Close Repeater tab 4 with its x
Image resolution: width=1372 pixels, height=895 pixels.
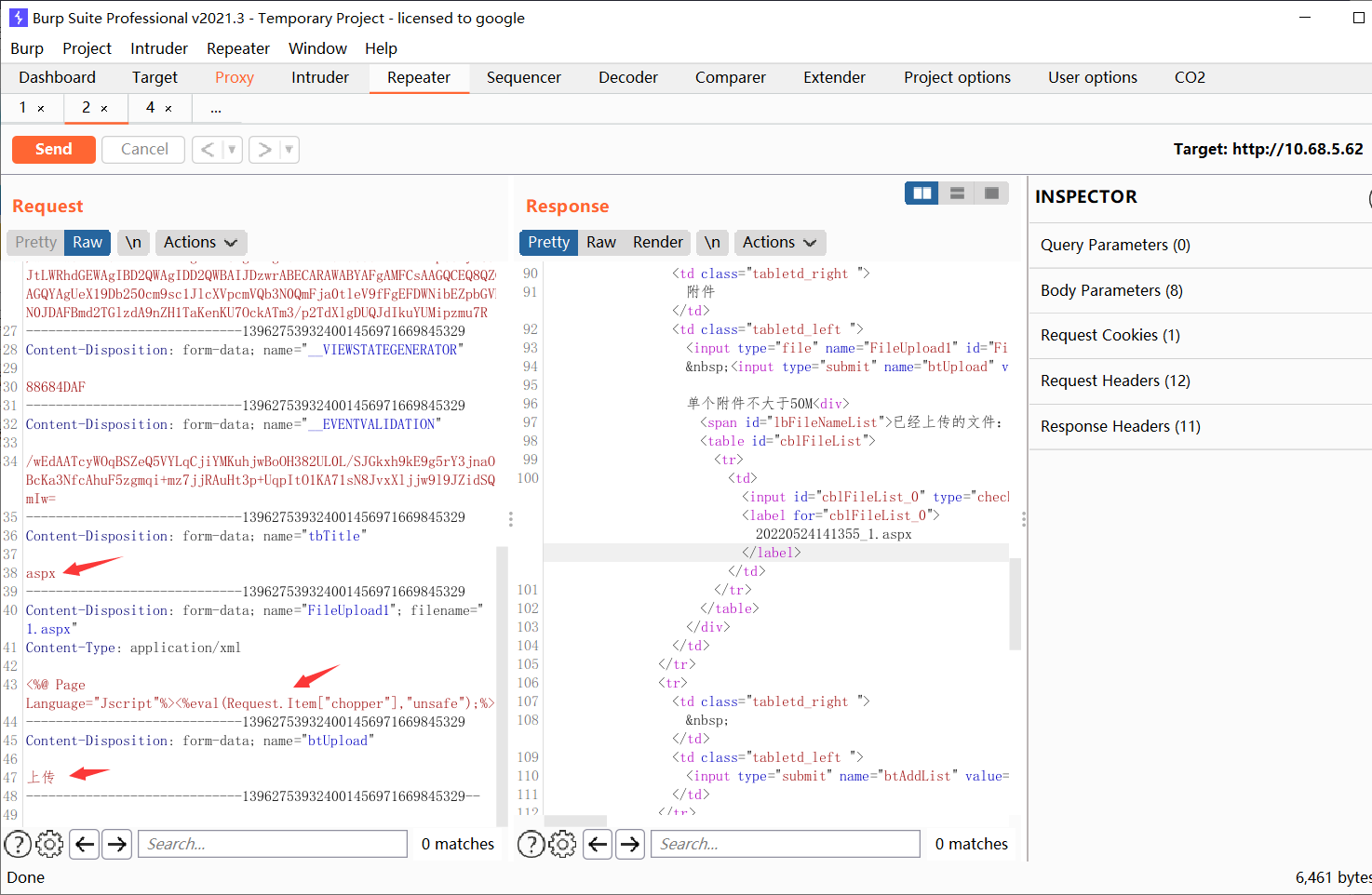(168, 109)
